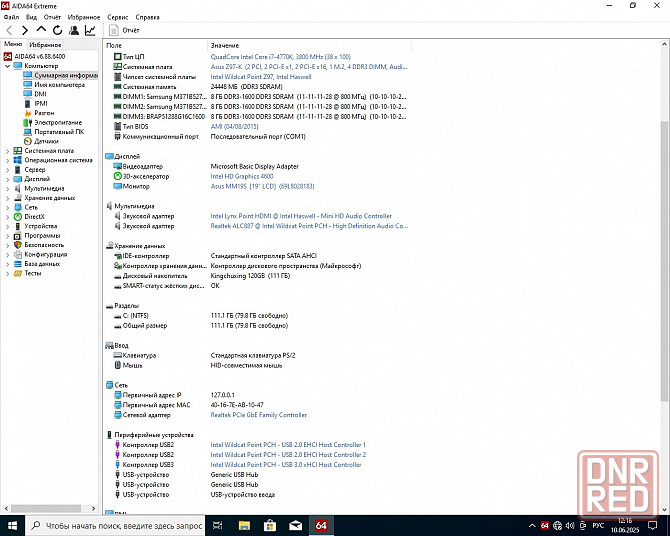This screenshot has height=536, width=670.
Task: Go up one level with the up arrow
Action: pyautogui.click(x=41, y=29)
